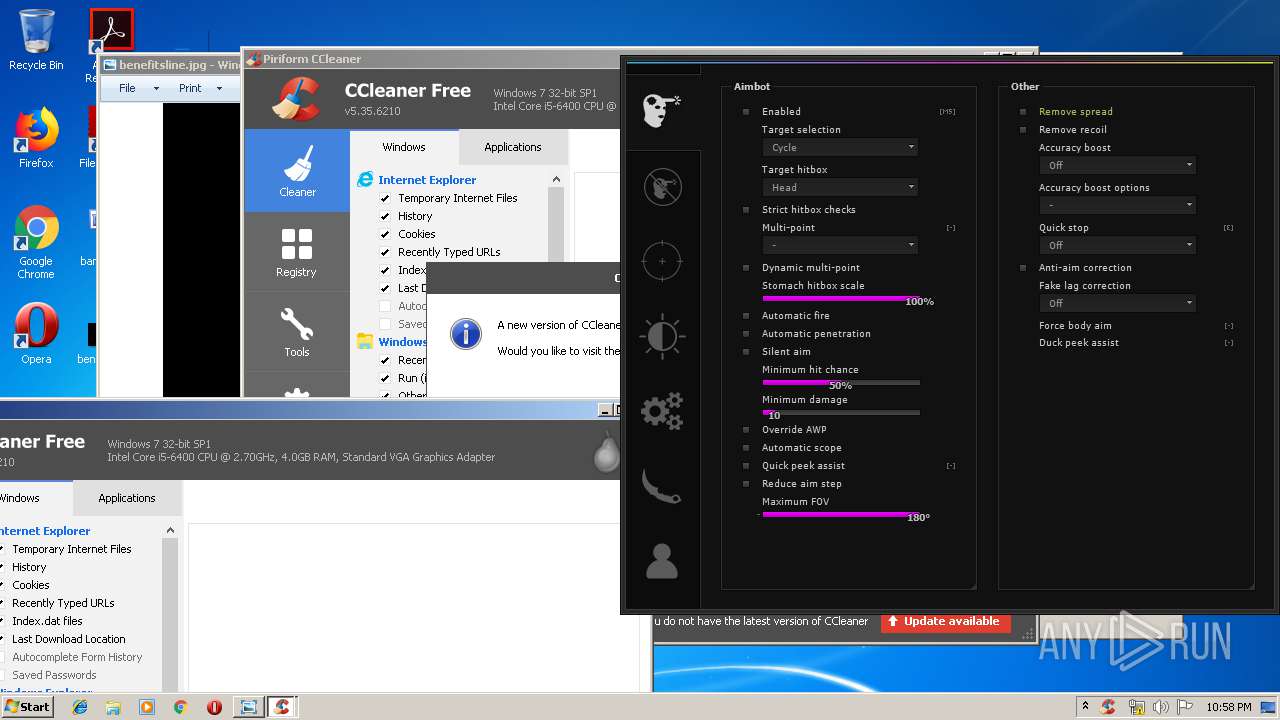Switch to Applications tab in lower CCleaner
This screenshot has width=1280, height=720.
click(127, 498)
